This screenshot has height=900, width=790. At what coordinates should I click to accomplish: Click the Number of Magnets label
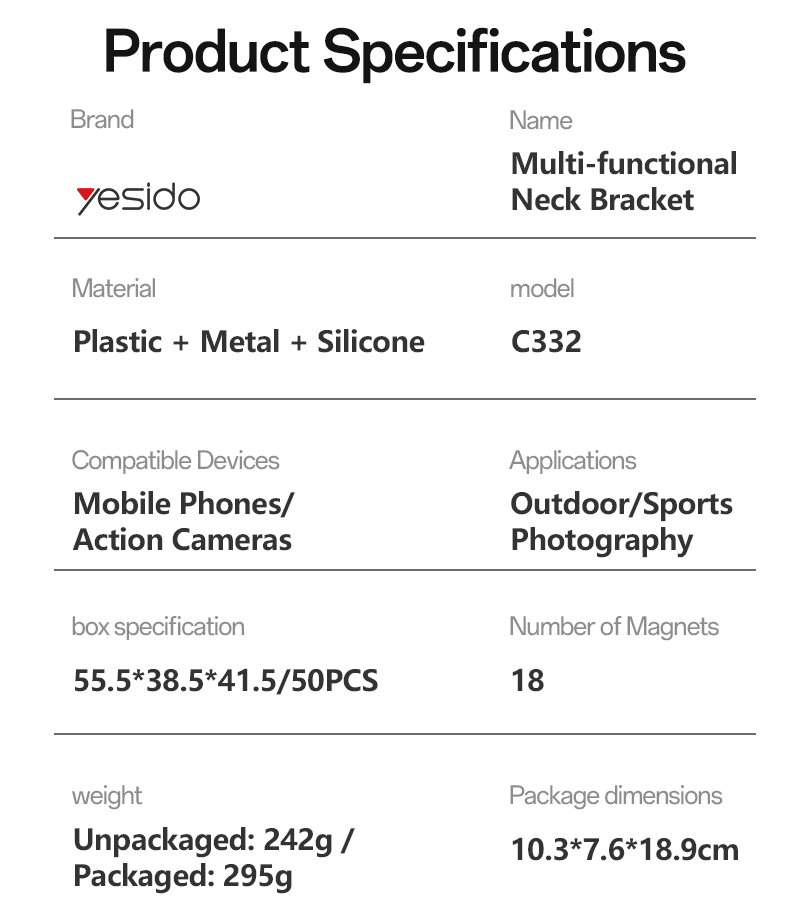(x=614, y=627)
